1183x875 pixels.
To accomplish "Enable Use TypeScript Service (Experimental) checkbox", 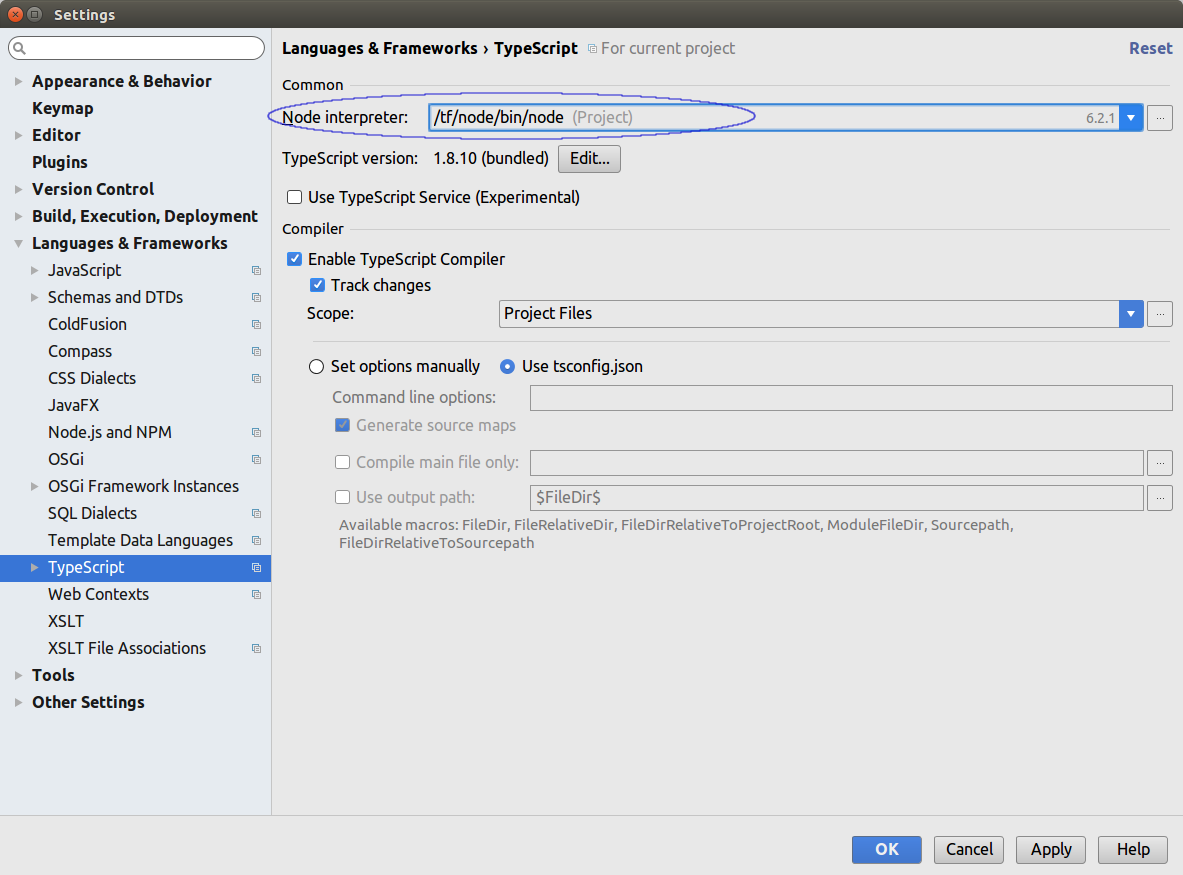I will (295, 198).
